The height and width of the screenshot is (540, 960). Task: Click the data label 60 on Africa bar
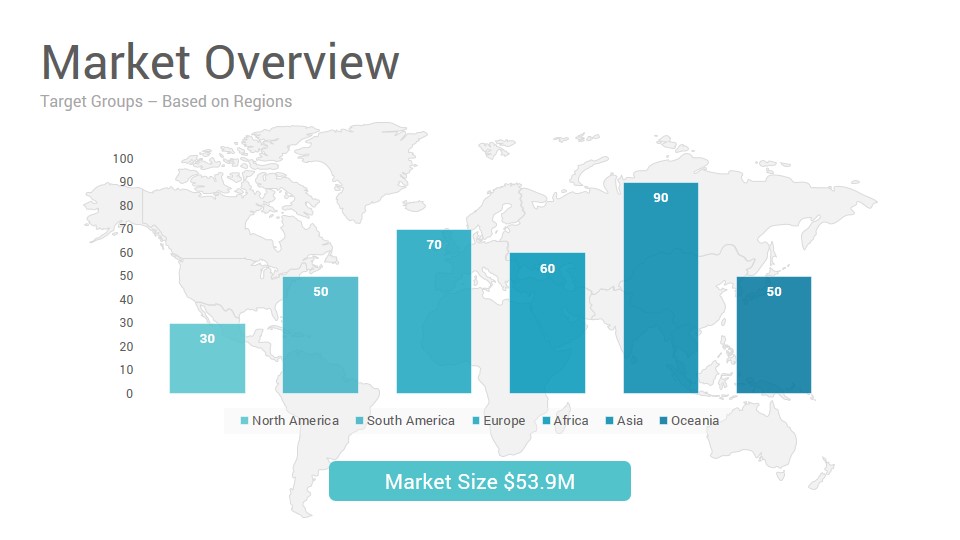(547, 268)
